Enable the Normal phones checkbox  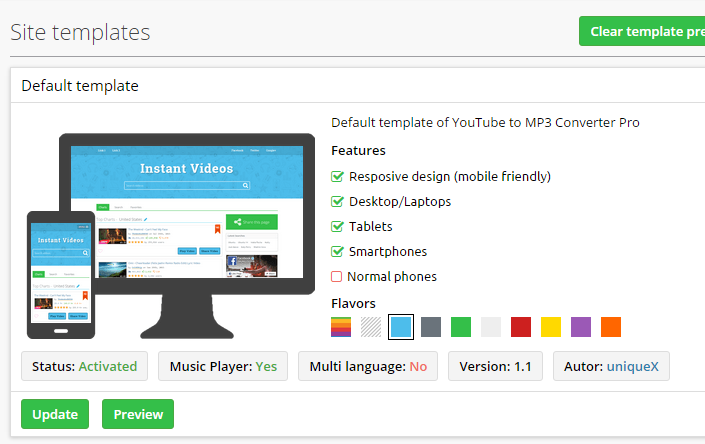point(336,276)
